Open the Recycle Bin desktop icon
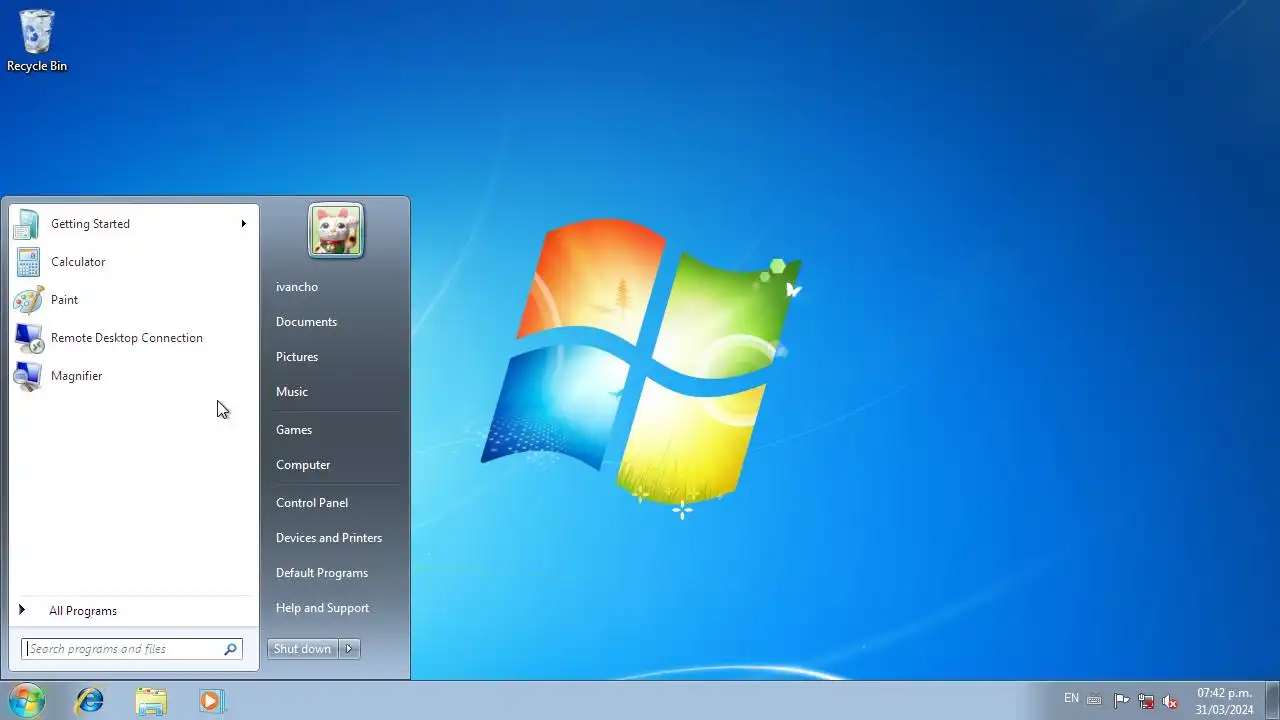Screen dimensions: 1280x720 coord(37,40)
